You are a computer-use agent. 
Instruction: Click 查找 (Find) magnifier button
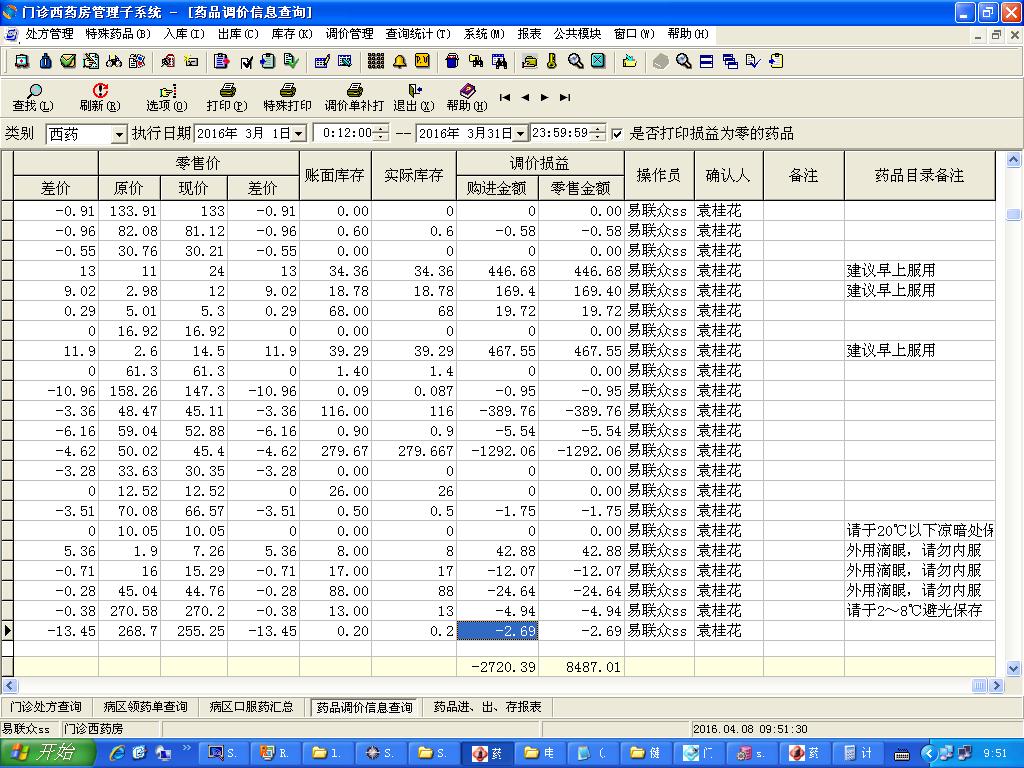click(33, 97)
